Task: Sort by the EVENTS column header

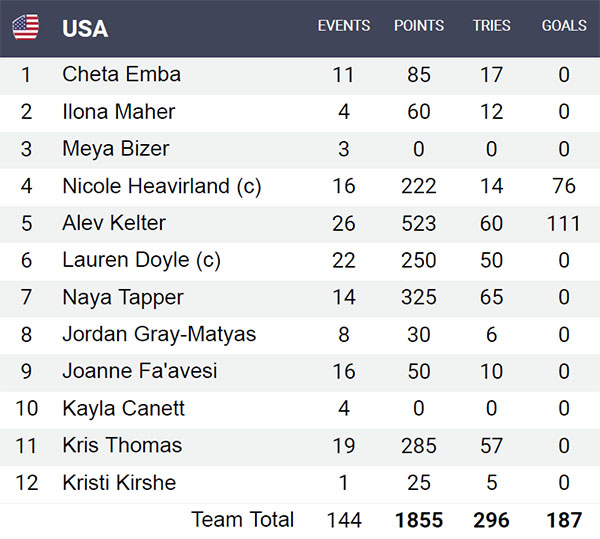Action: pyautogui.click(x=344, y=26)
